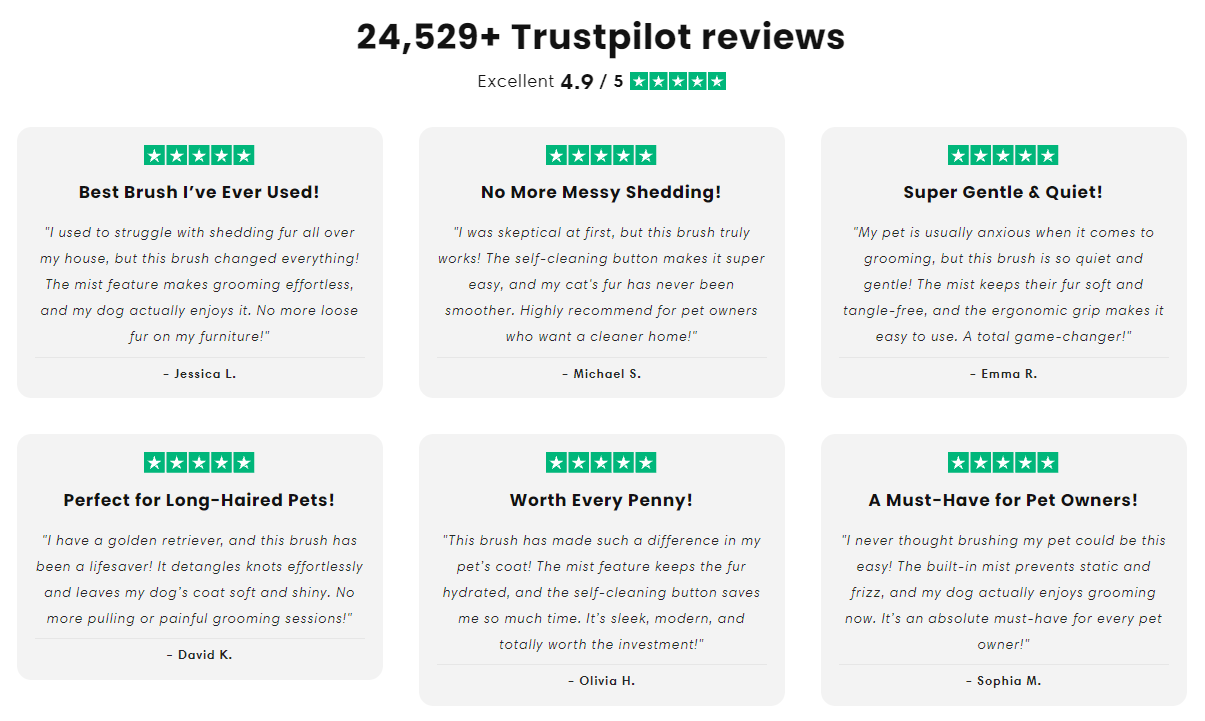
Task: Click star rating above Worth Every Penny
Action: pyautogui.click(x=601, y=463)
